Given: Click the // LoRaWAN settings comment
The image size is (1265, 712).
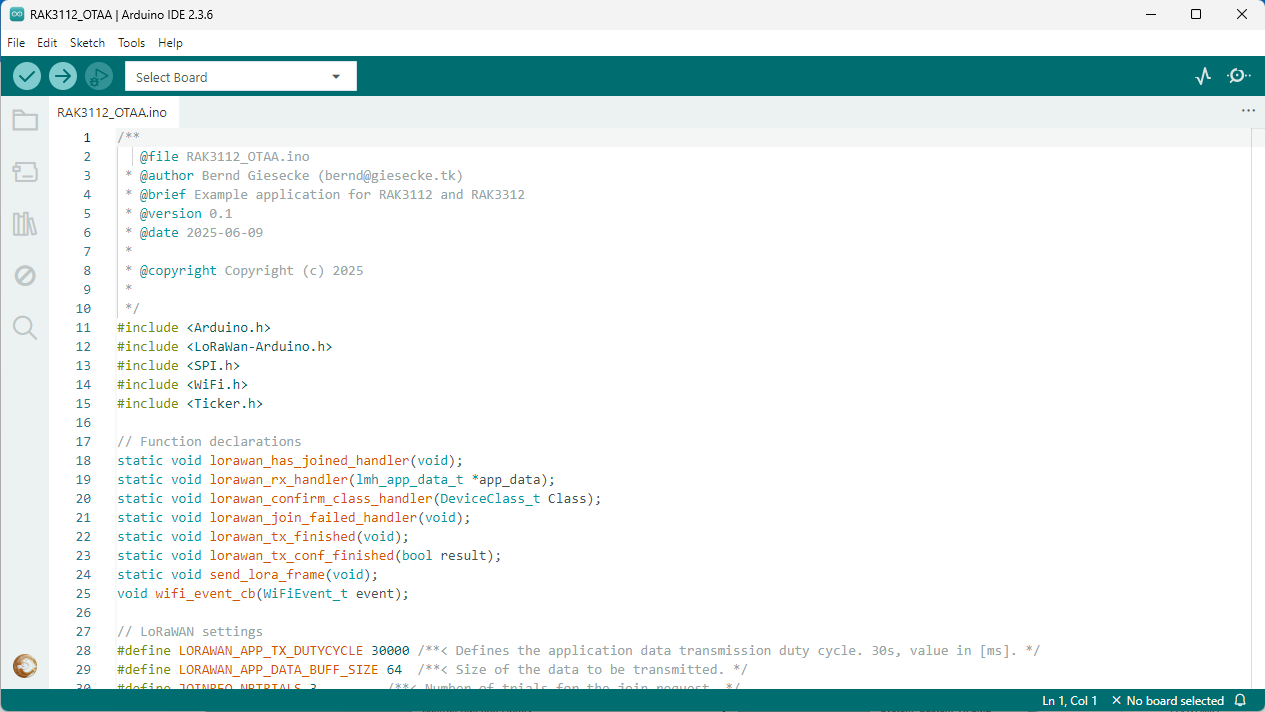Looking at the screenshot, I should (x=190, y=632).
